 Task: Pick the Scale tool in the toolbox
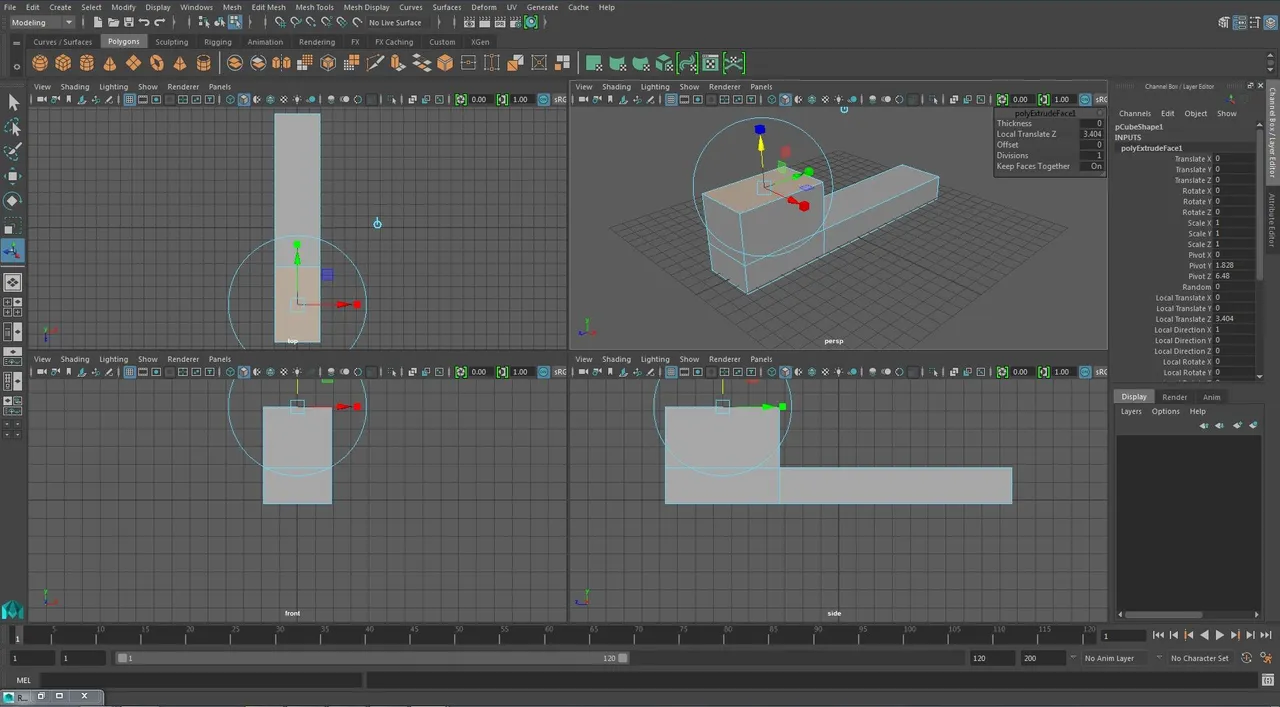click(13, 226)
